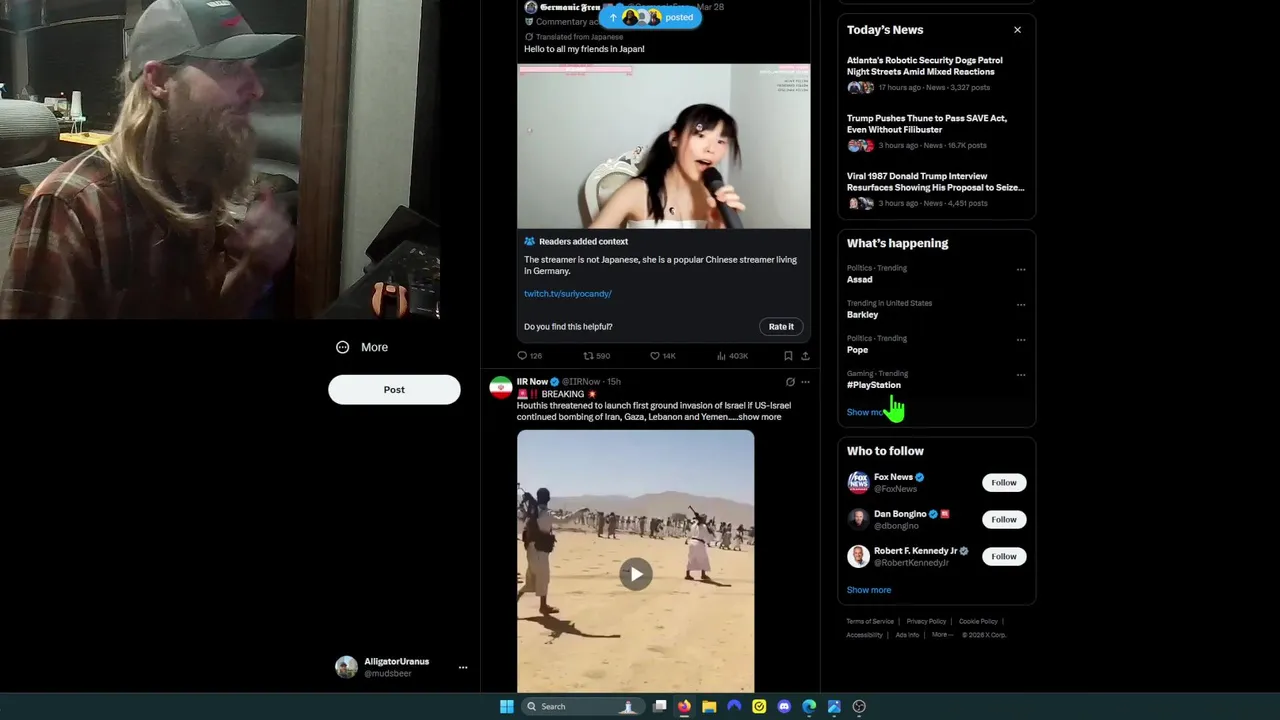Reply to post with 126 comments
This screenshot has height=720, width=1280.
(x=529, y=355)
